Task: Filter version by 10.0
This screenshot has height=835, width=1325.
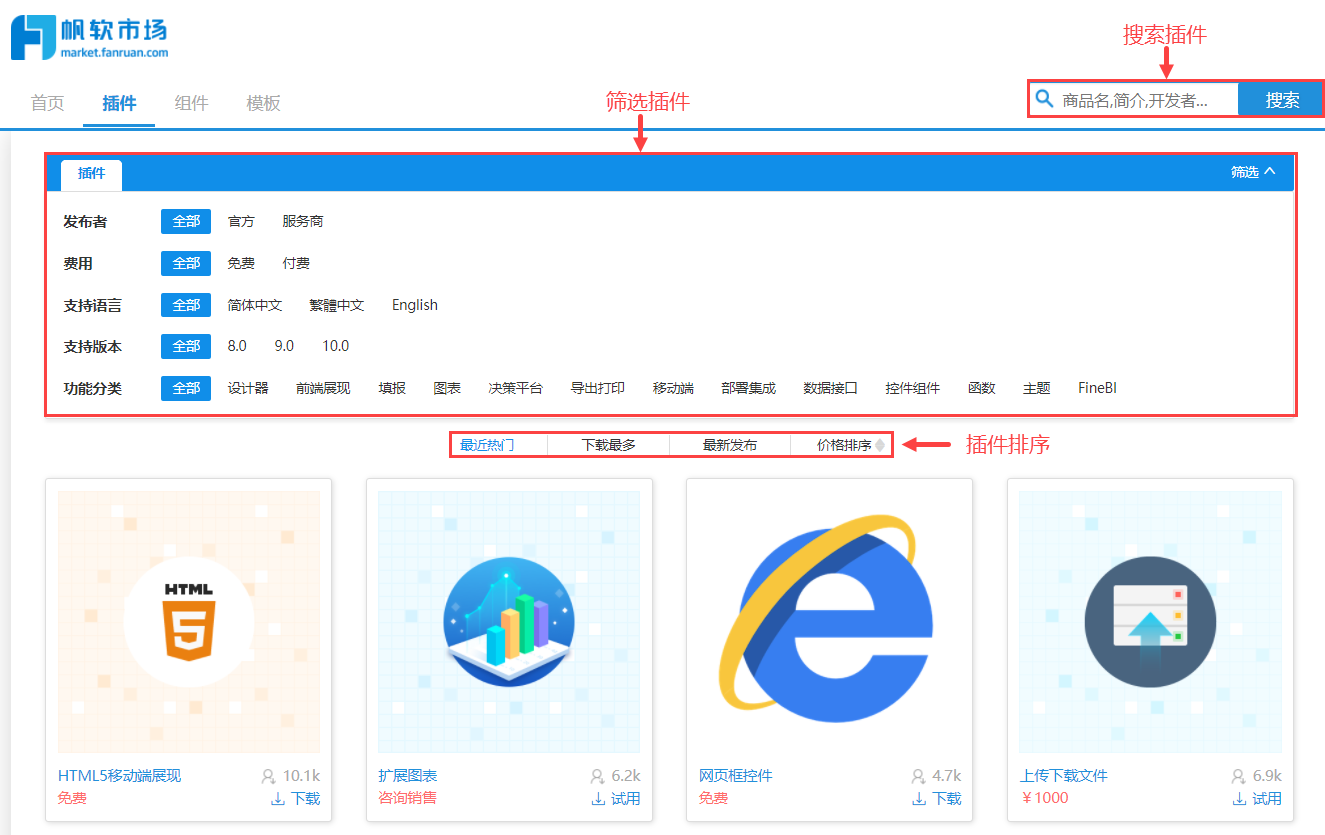Action: pos(335,346)
